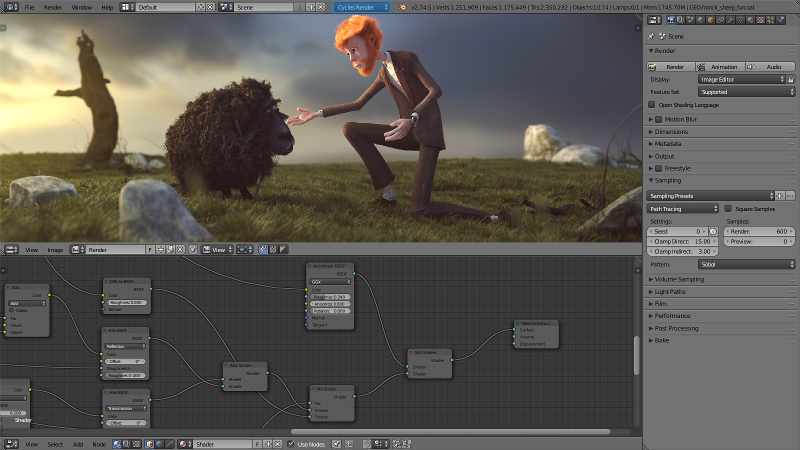
Task: Click the Render button in Render panel
Action: pyautogui.click(x=671, y=67)
